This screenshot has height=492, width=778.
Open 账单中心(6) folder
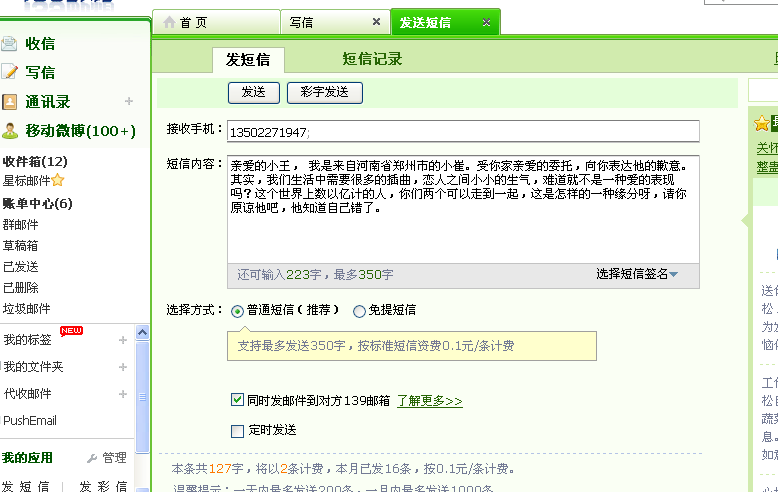click(x=37, y=204)
